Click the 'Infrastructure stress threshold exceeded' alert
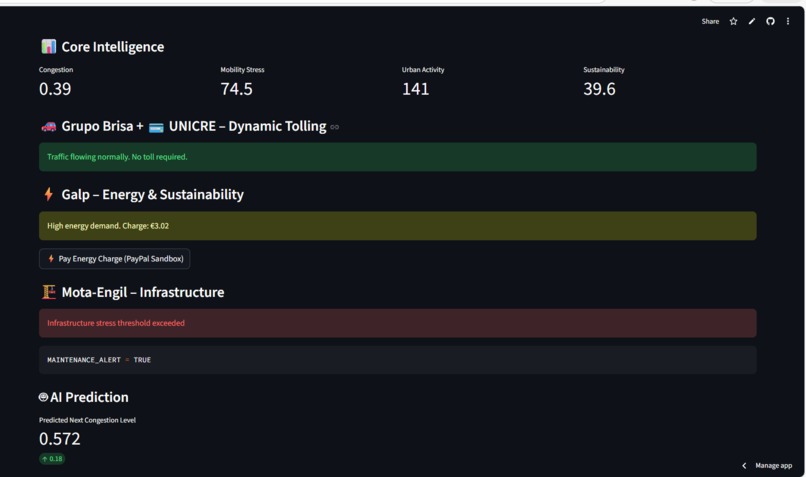 click(x=397, y=323)
